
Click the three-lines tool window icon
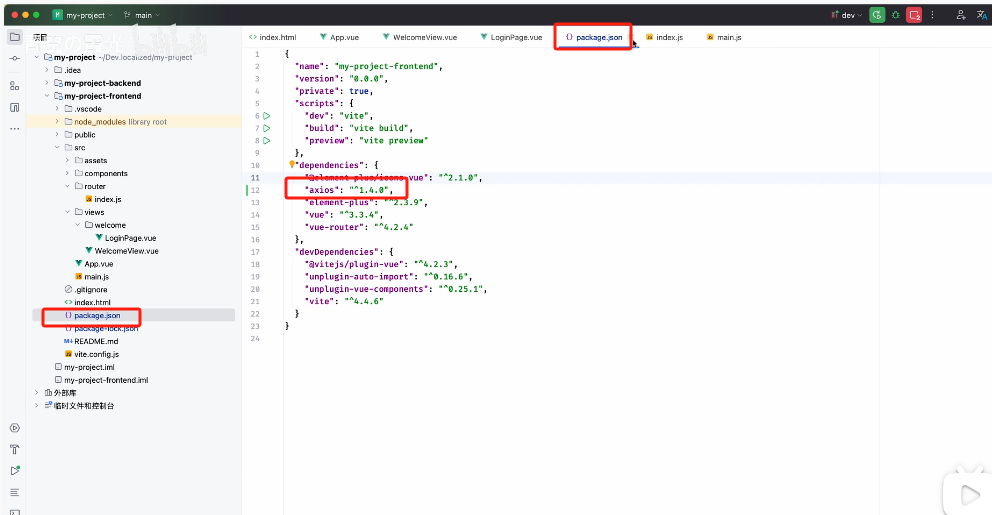[15, 492]
